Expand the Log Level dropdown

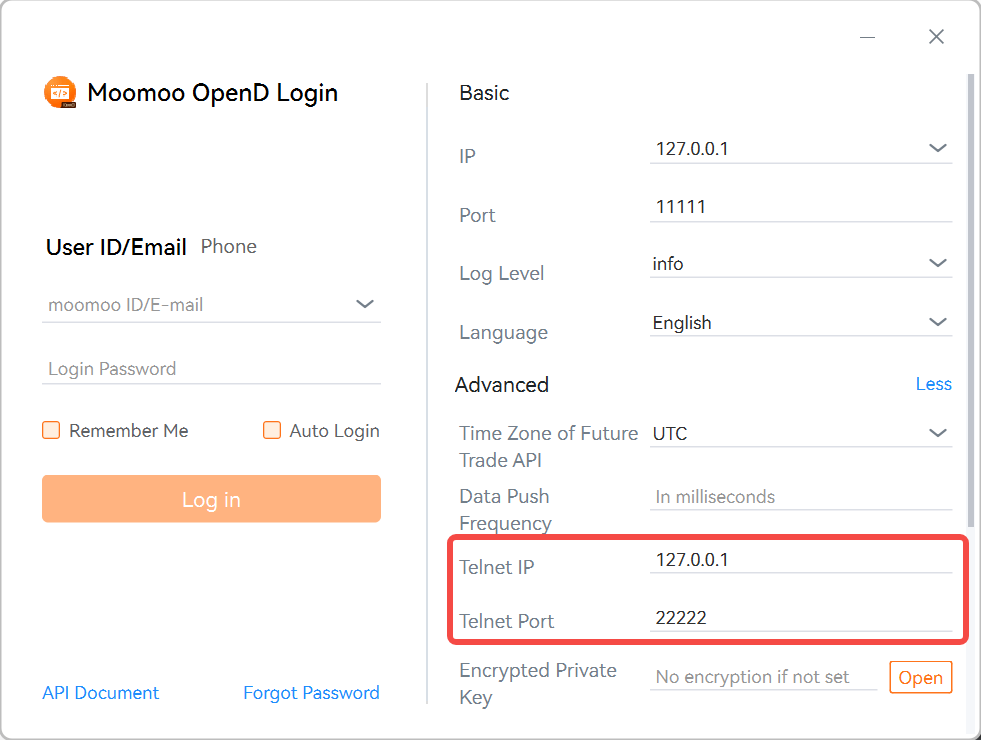(x=937, y=263)
